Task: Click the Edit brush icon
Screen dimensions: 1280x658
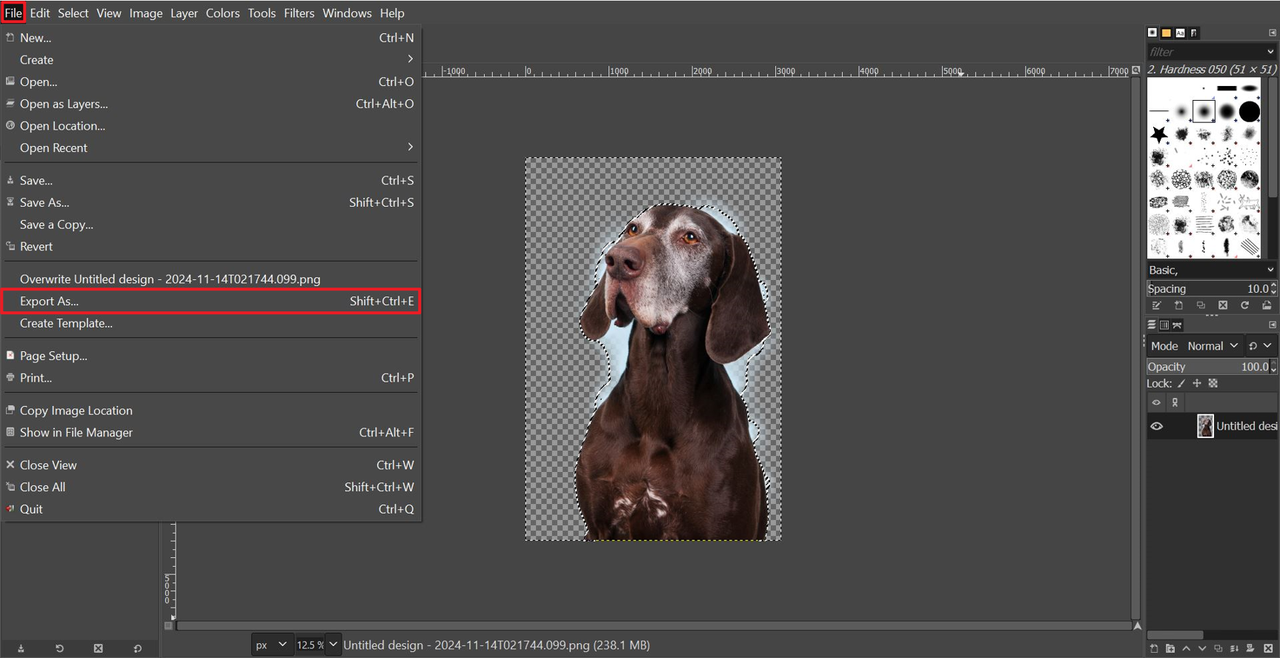Action: click(x=1156, y=305)
